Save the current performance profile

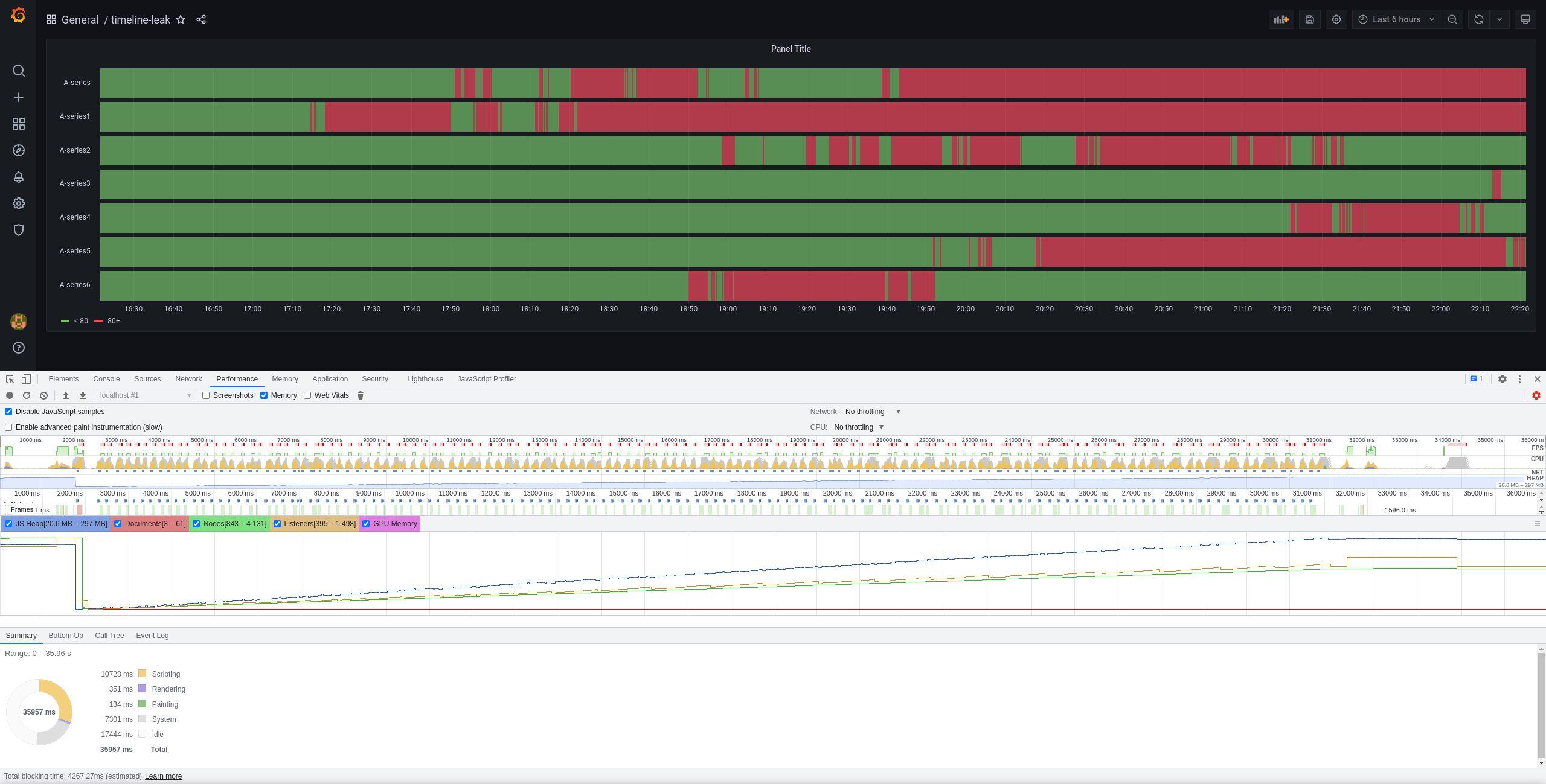coord(82,395)
